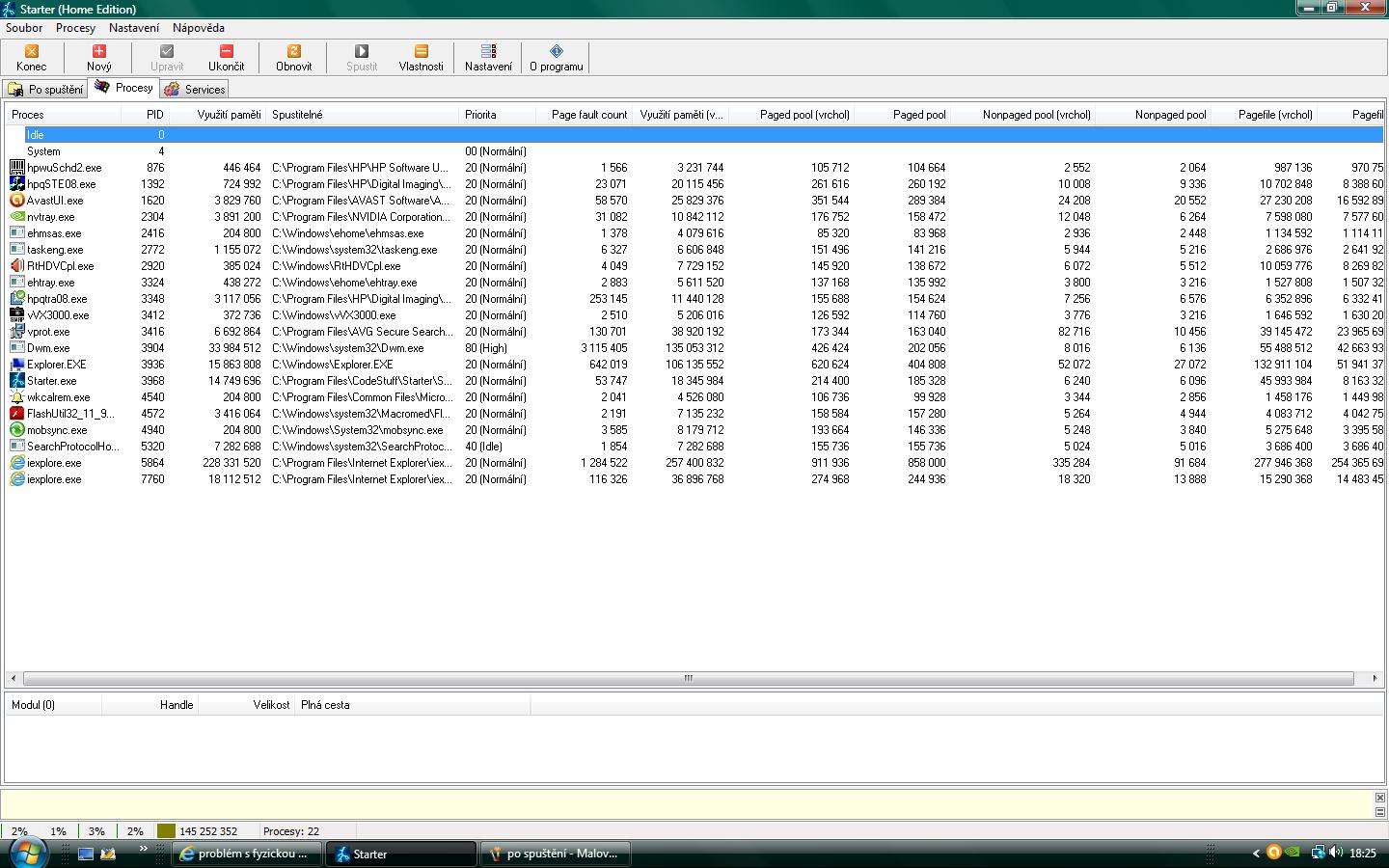Open the Nastavení menu
The image size is (1389, 868).
point(134,28)
